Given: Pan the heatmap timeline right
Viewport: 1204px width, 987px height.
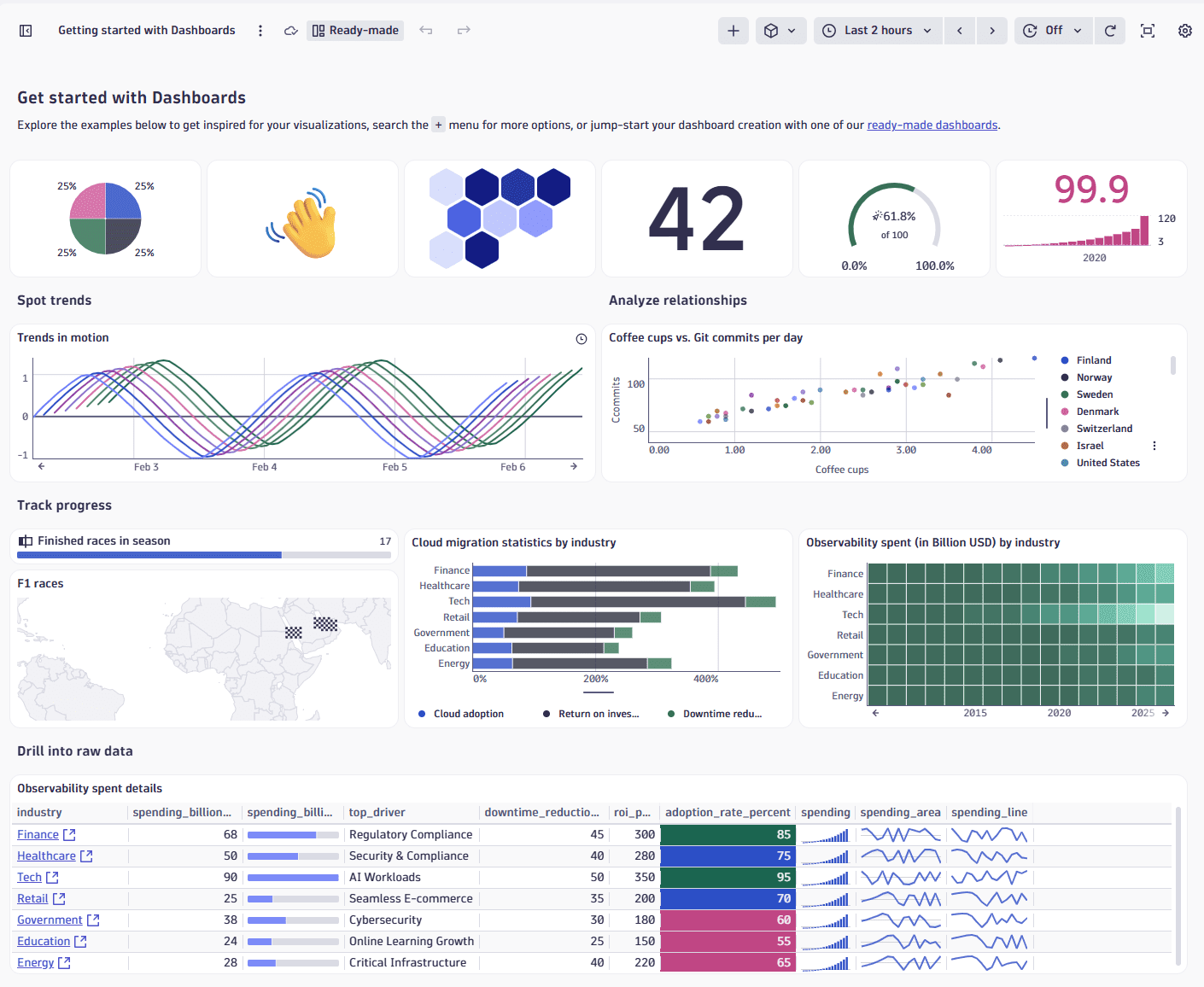Looking at the screenshot, I should pos(1166,713).
